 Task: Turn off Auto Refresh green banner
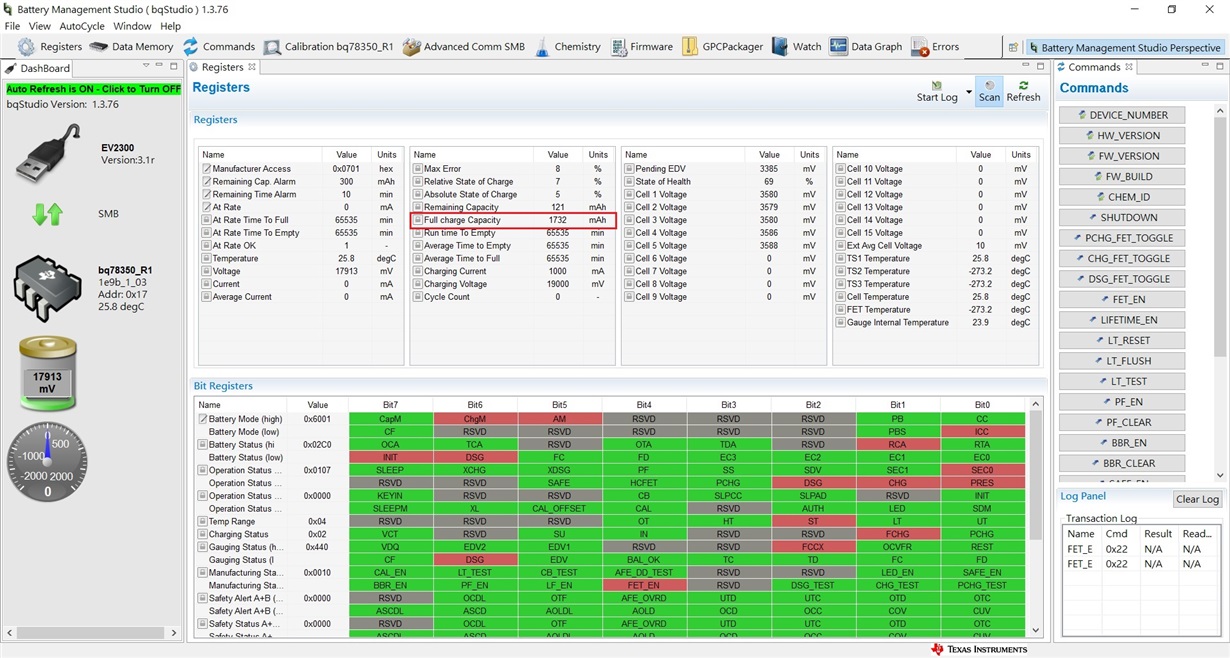[94, 89]
